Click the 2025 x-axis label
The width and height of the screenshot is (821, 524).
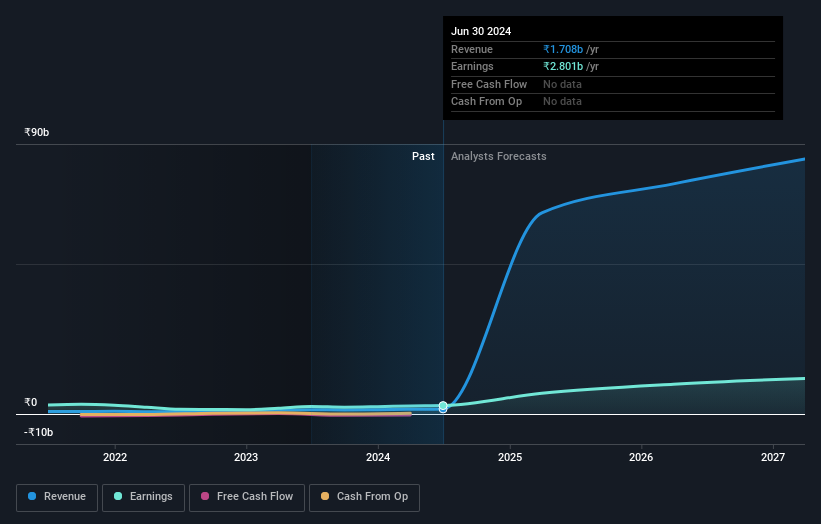click(x=510, y=458)
